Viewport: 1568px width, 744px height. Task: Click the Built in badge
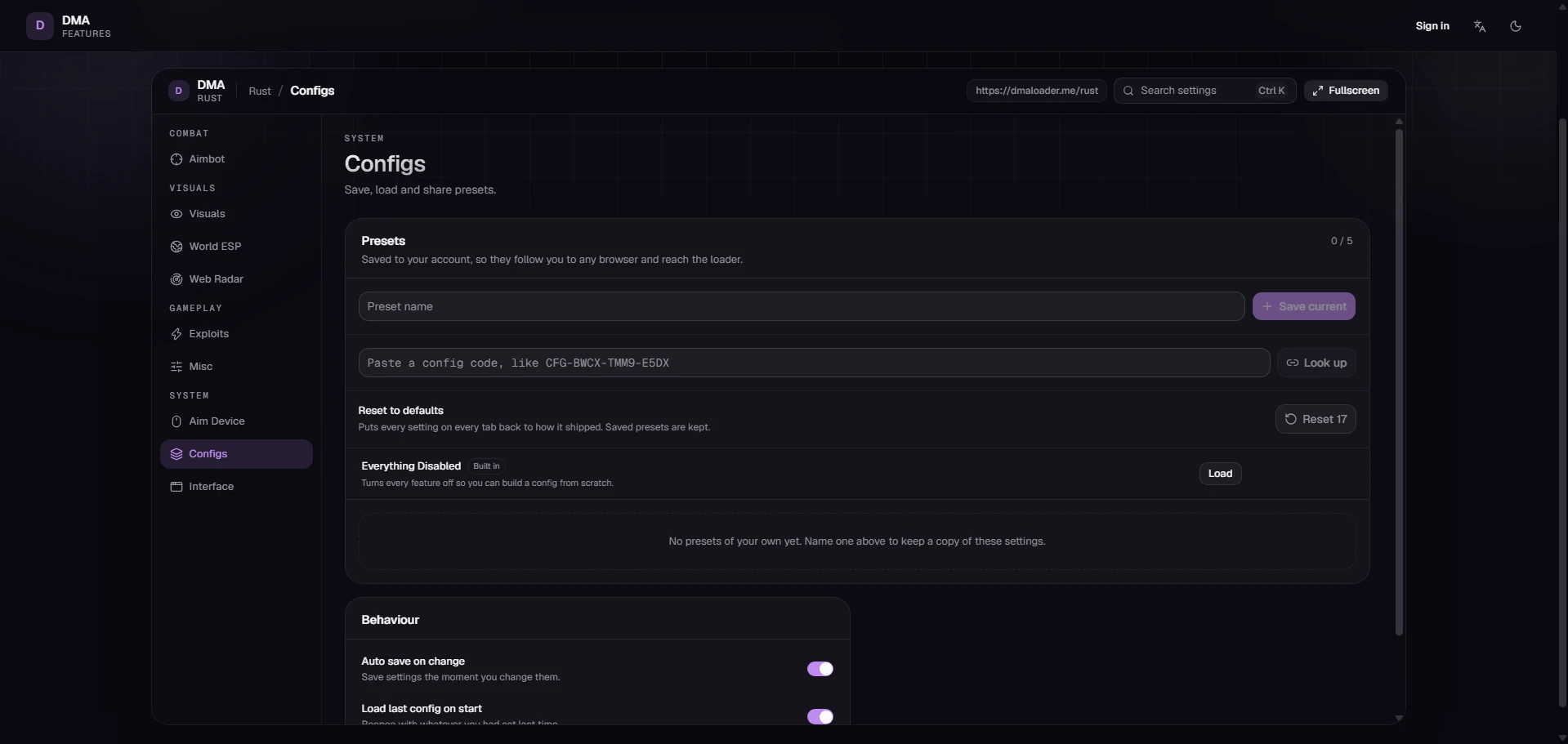[x=486, y=466]
